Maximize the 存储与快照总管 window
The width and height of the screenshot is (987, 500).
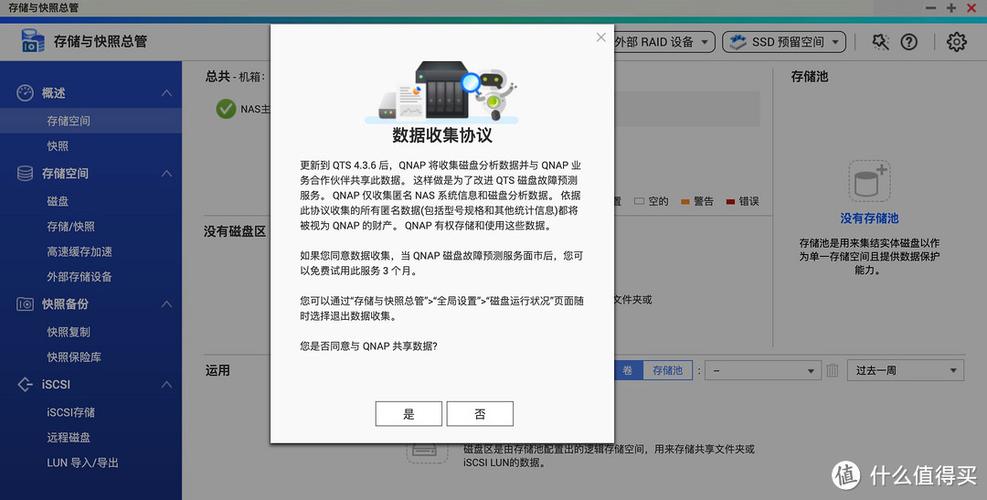[x=951, y=8]
